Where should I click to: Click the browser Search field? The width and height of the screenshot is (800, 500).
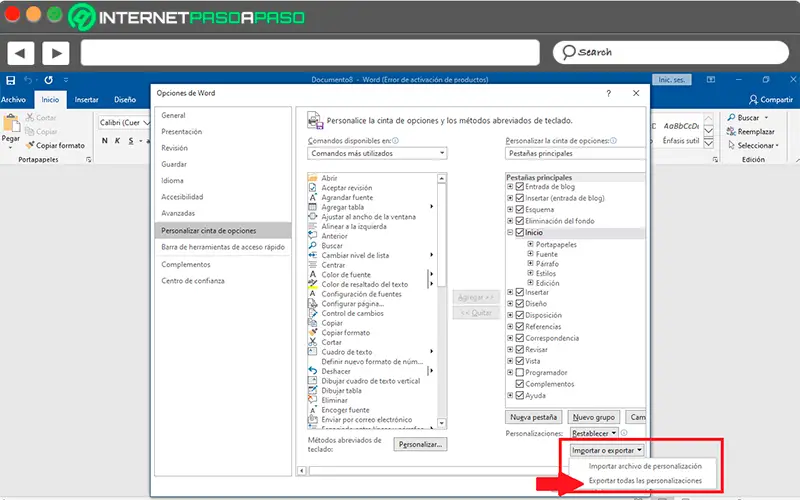(670, 53)
